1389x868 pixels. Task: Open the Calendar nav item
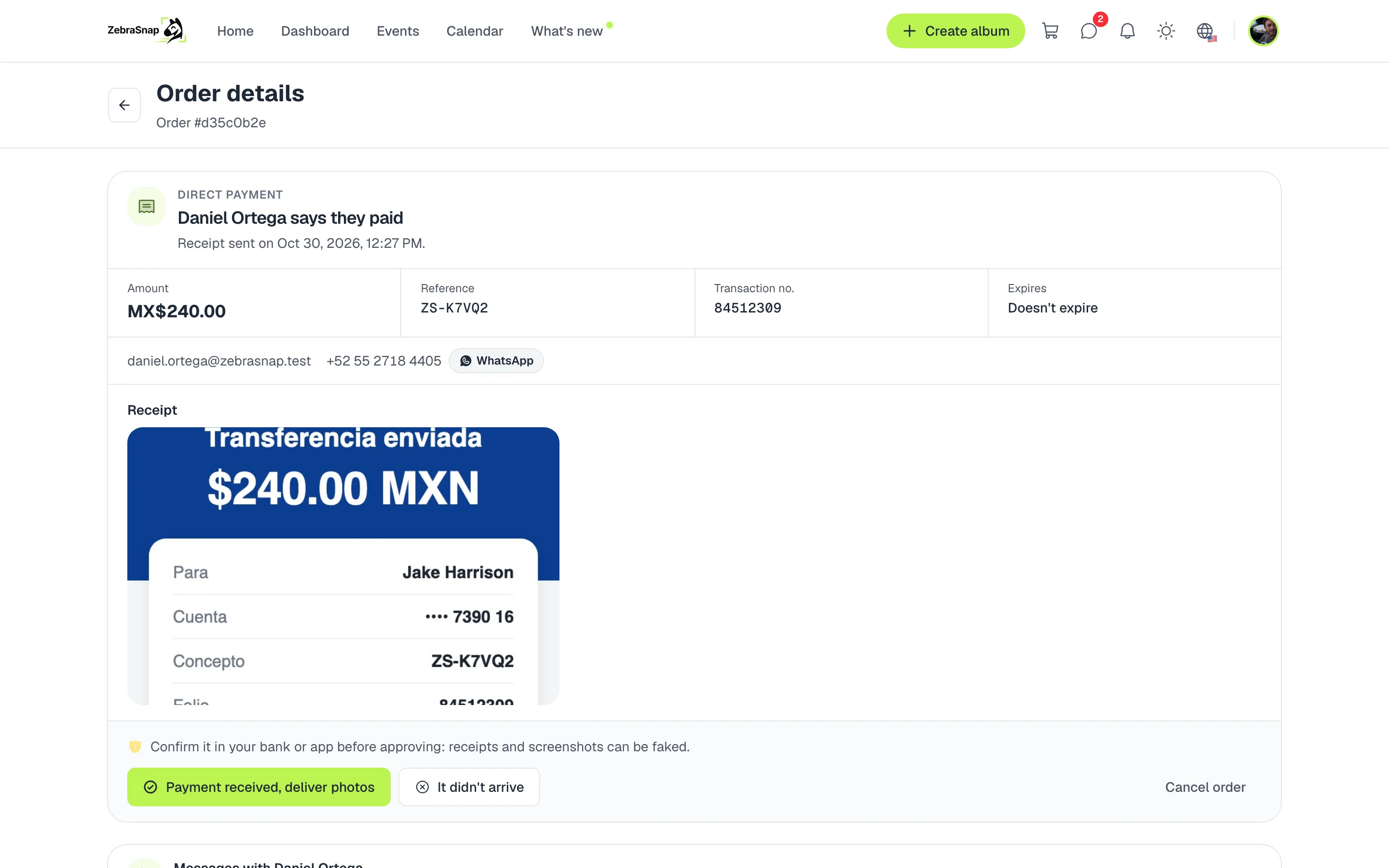point(475,31)
